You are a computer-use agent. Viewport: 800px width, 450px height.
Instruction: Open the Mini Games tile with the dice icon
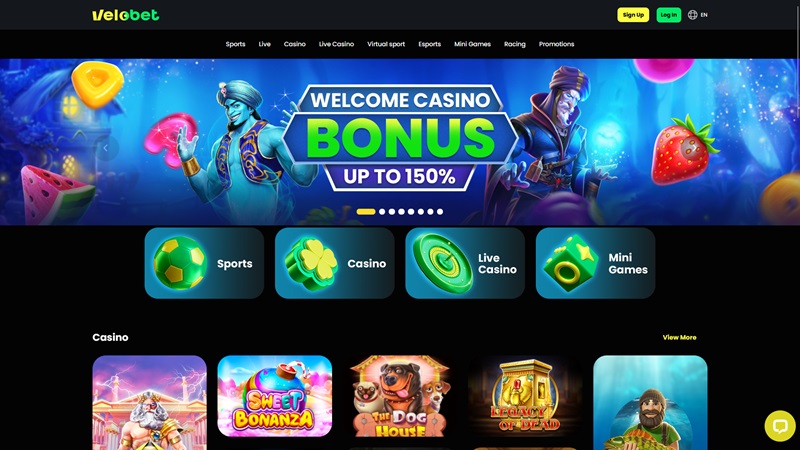pyautogui.click(x=595, y=263)
